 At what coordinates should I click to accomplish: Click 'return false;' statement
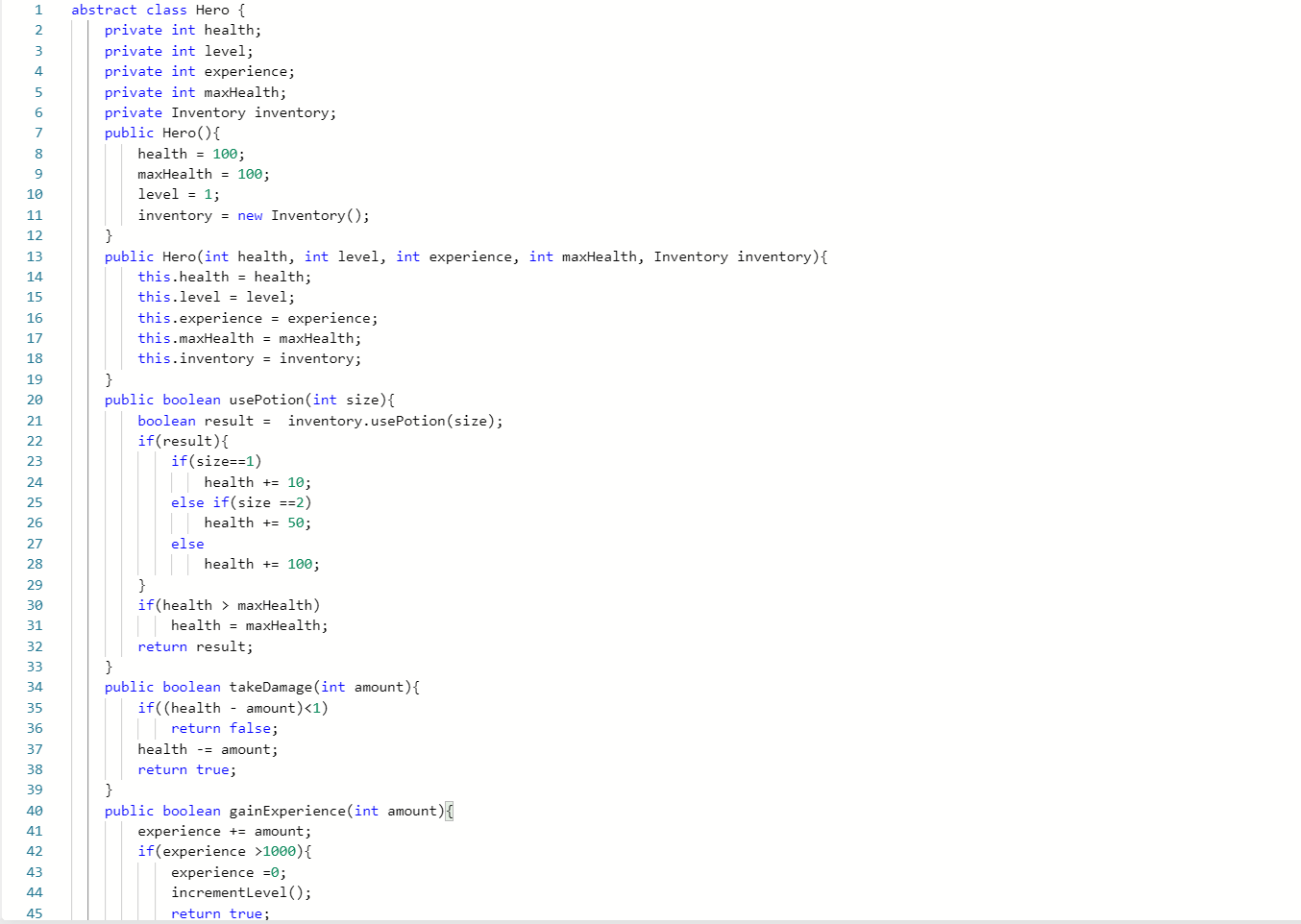225,728
